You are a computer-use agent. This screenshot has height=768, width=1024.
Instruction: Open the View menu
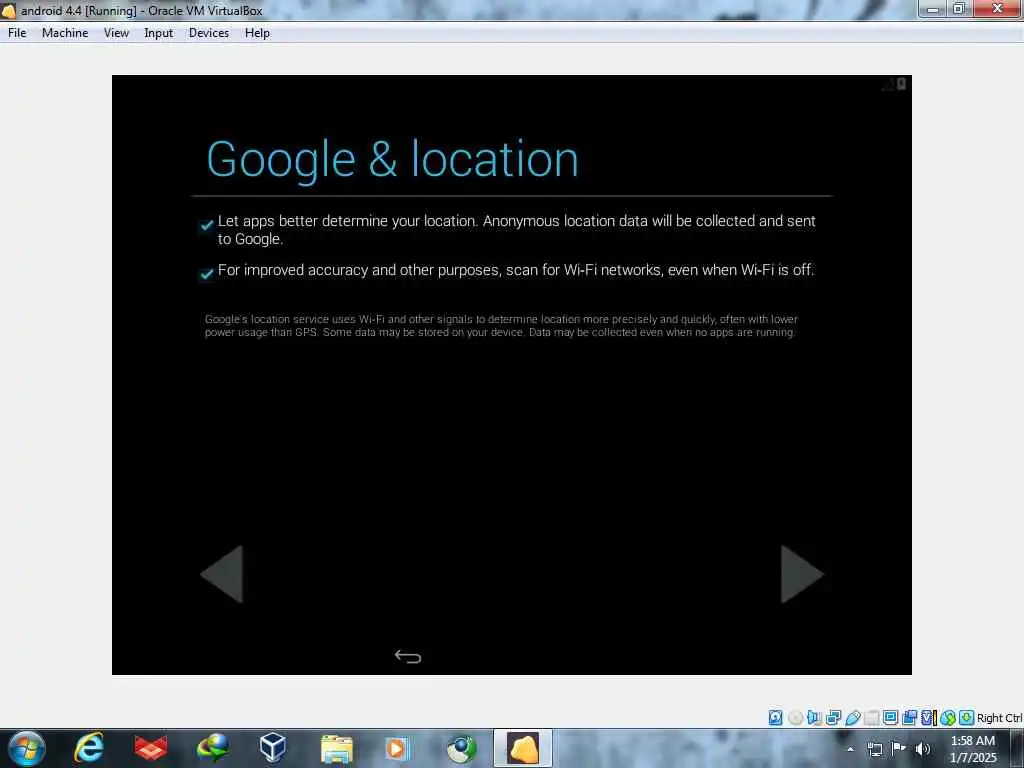(116, 33)
